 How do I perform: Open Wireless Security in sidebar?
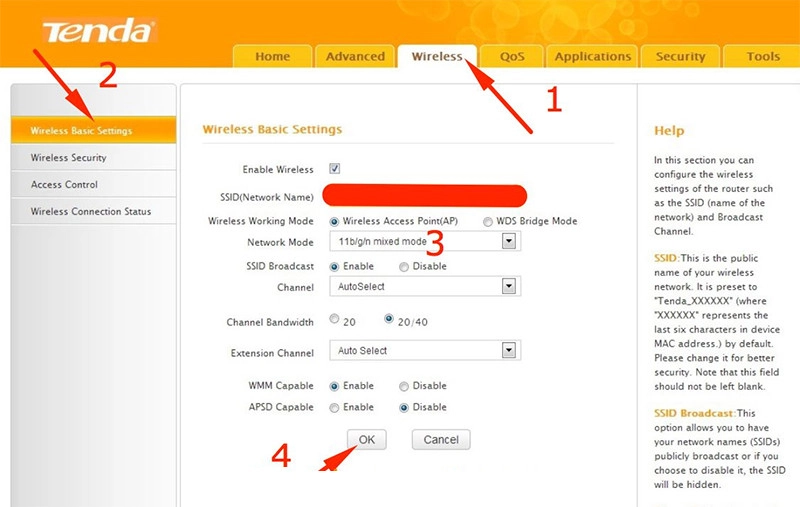point(68,158)
